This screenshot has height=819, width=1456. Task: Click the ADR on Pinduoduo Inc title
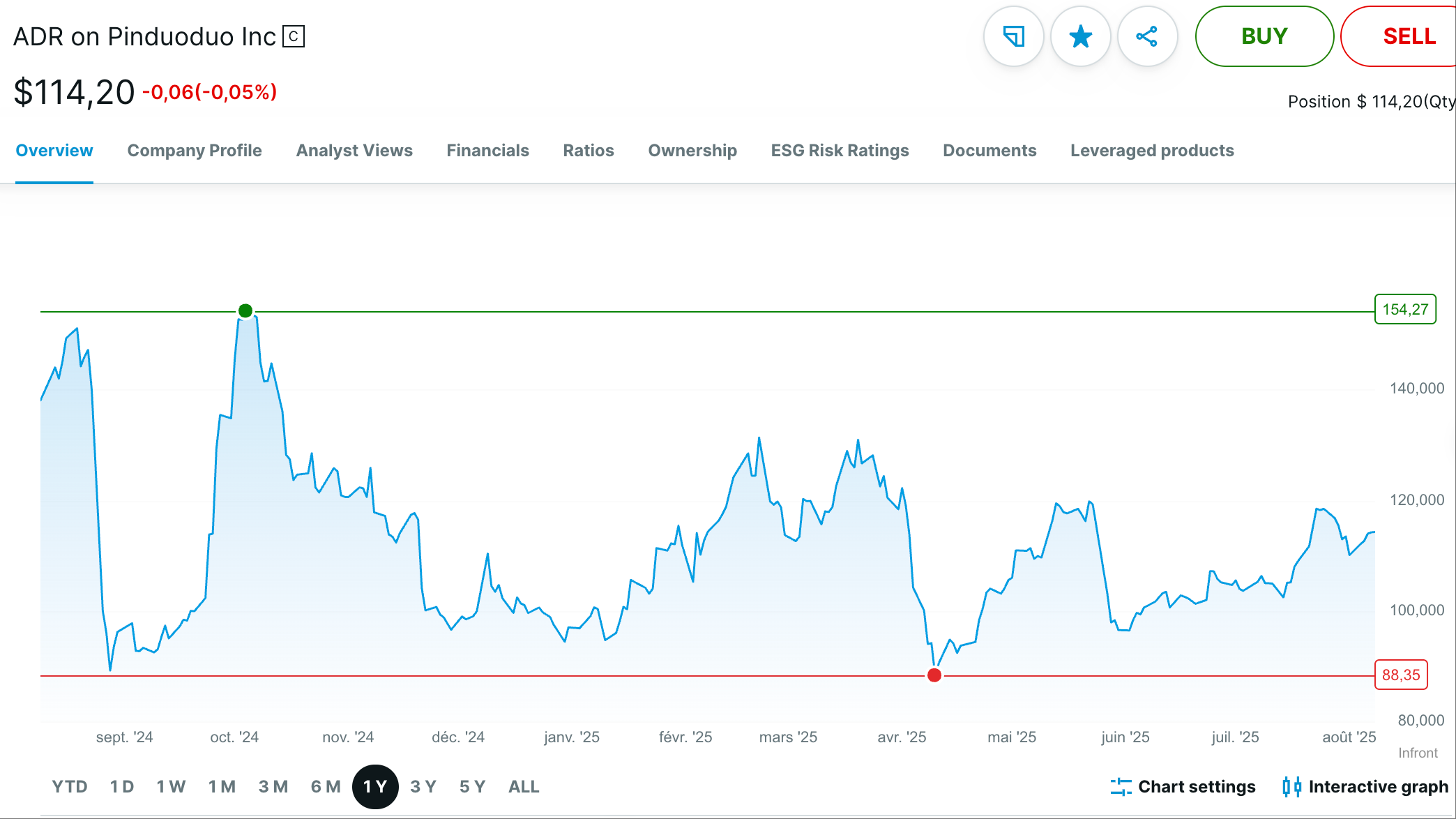(x=144, y=36)
